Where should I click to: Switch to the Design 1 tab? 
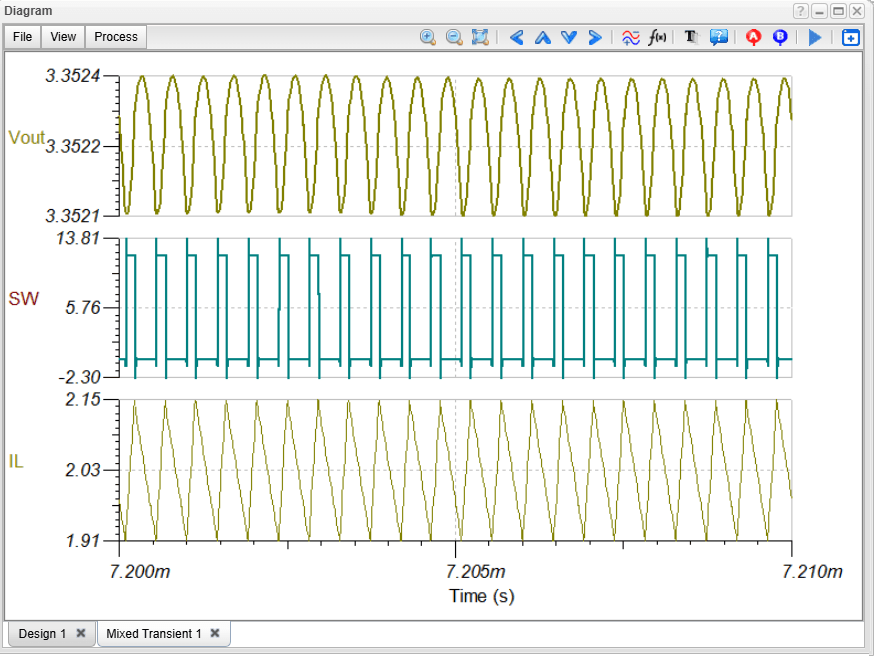pyautogui.click(x=42, y=634)
